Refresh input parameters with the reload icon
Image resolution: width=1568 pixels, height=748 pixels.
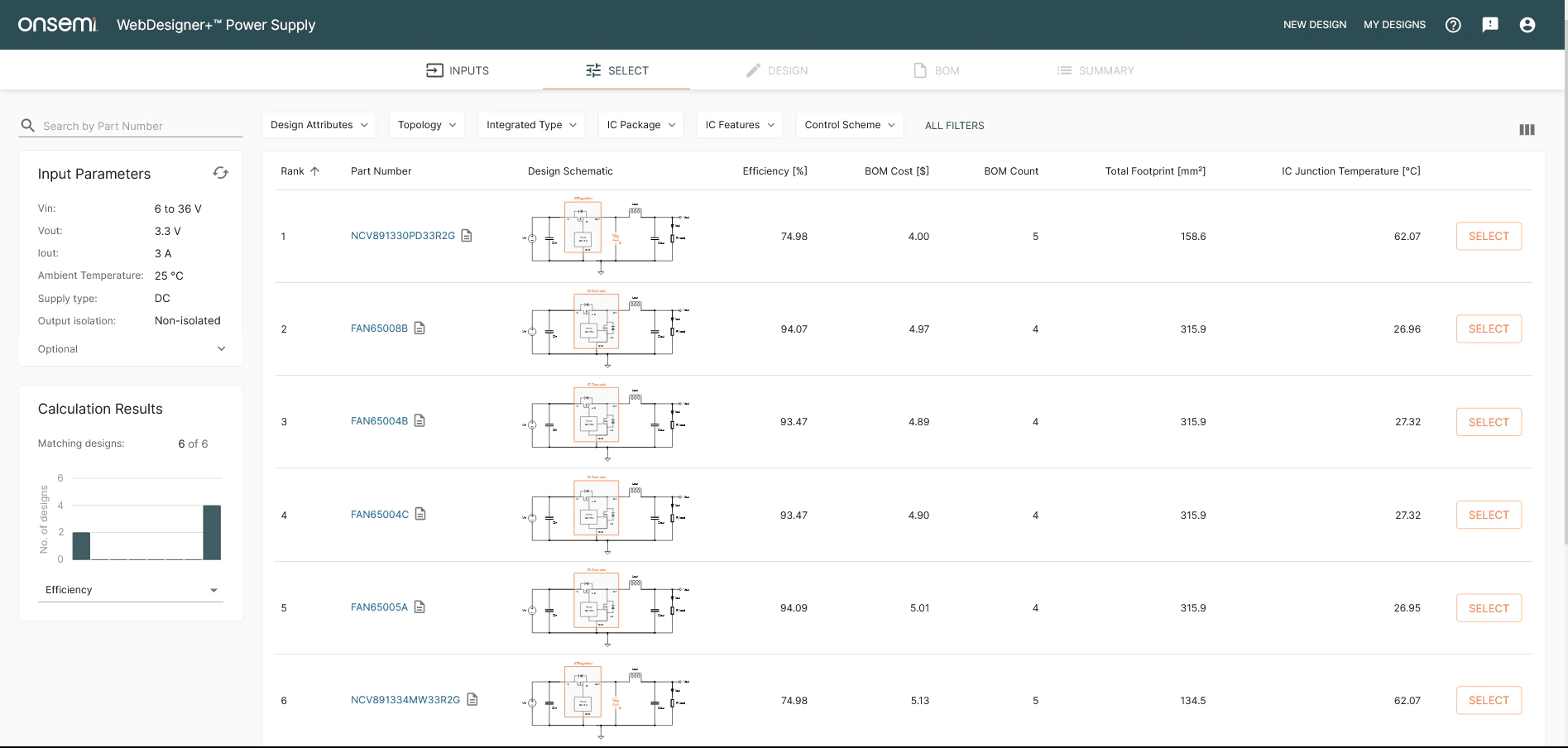click(x=220, y=173)
